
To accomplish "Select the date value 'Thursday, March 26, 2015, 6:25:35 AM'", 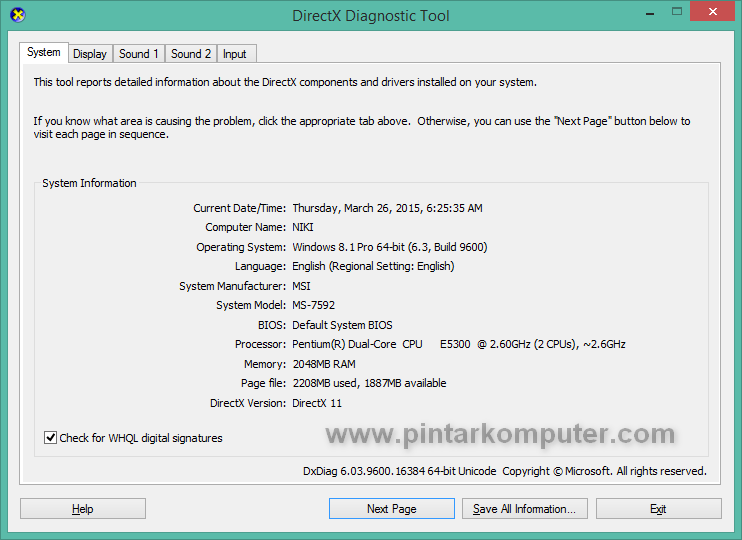I will pyautogui.click(x=388, y=208).
